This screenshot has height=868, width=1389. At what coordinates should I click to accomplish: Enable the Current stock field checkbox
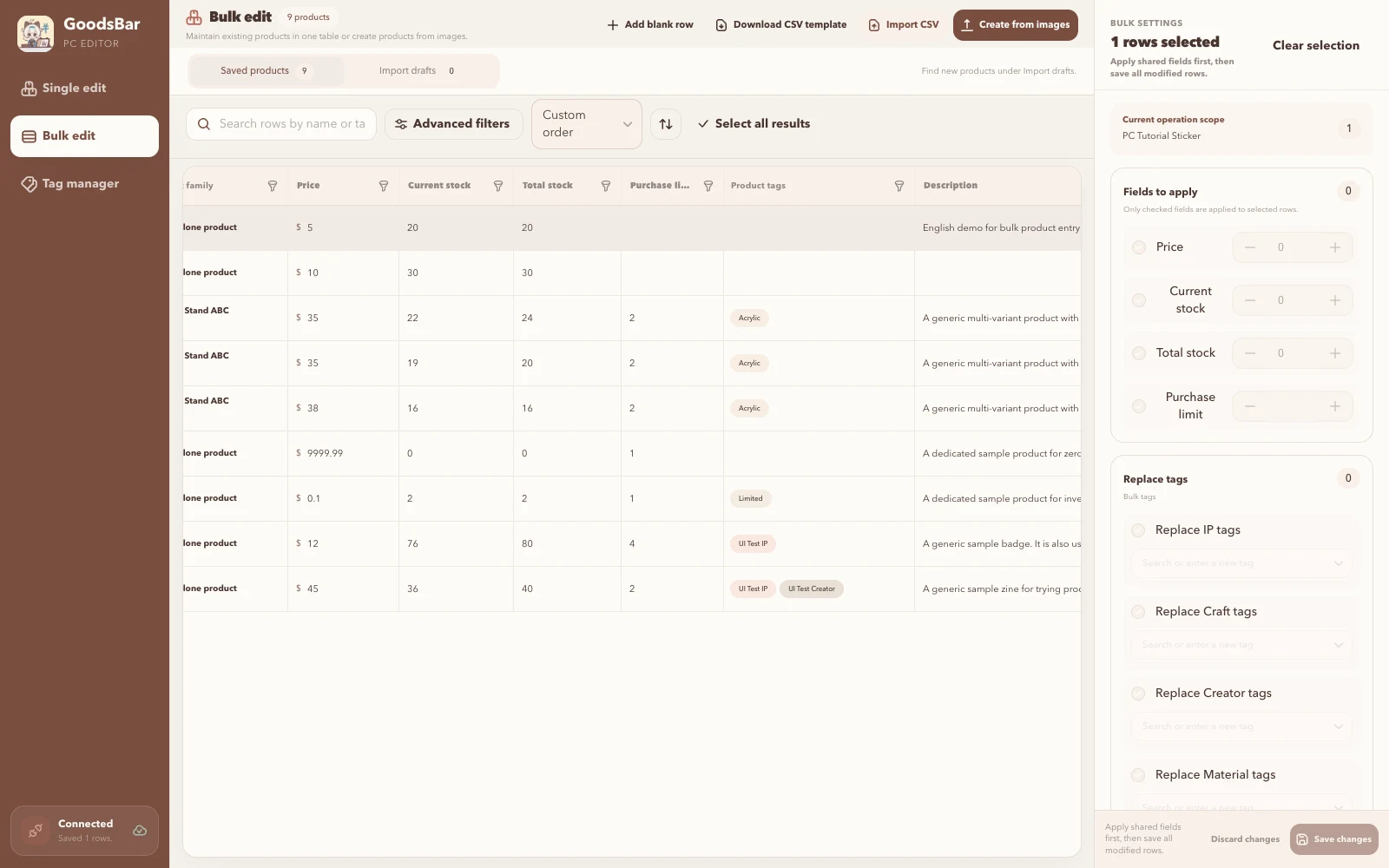tap(1139, 300)
